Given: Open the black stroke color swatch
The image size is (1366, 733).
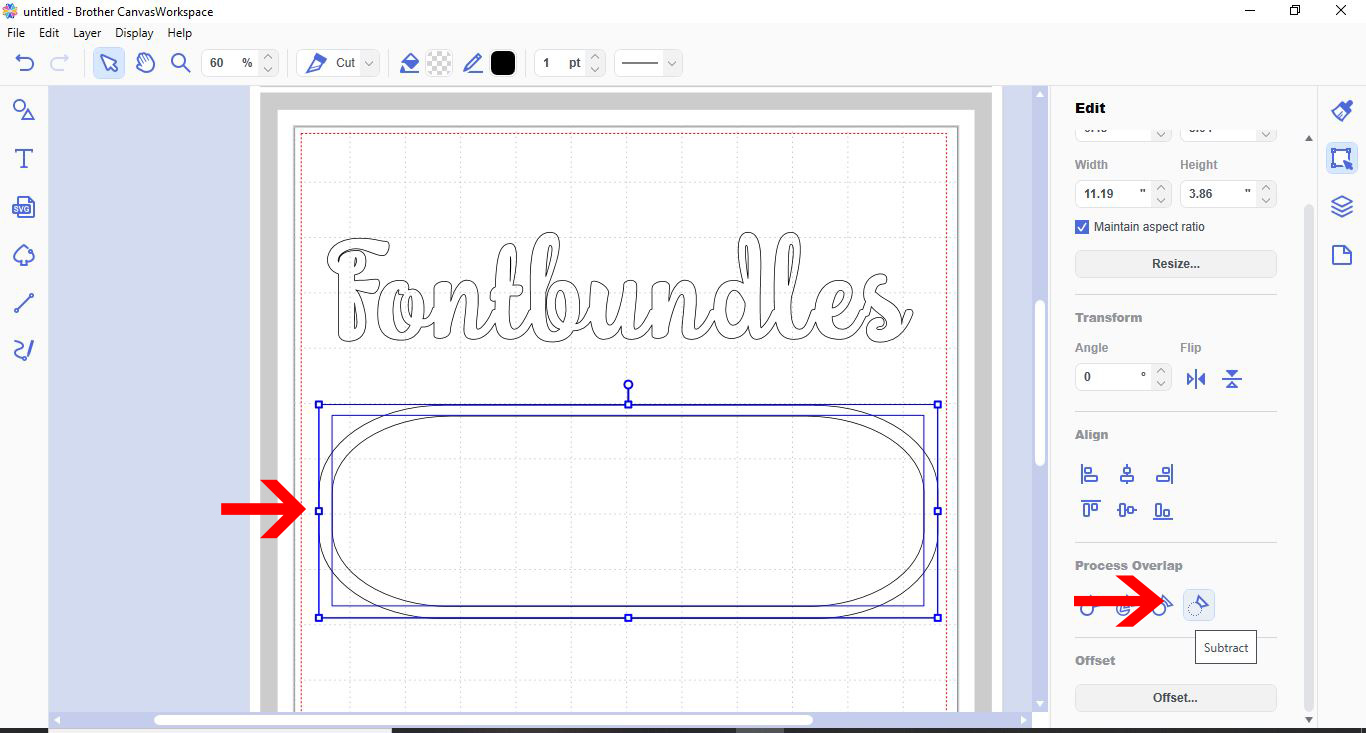Looking at the screenshot, I should coord(503,63).
